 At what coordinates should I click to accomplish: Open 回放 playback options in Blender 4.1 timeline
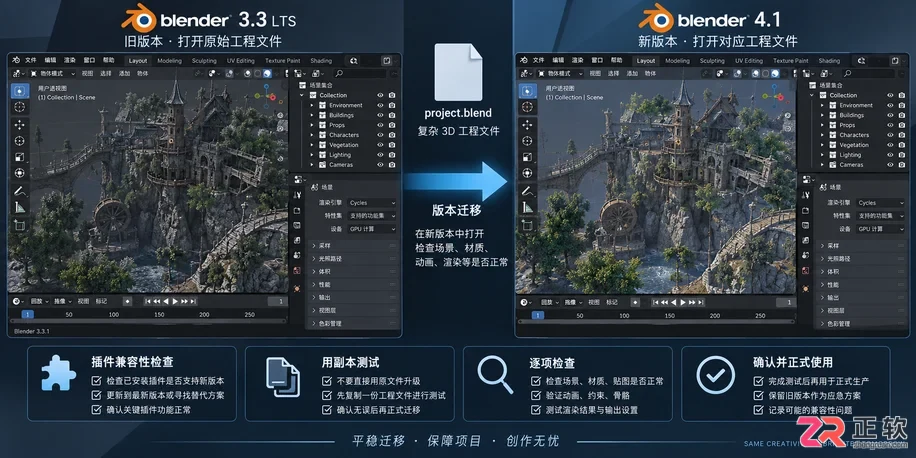click(550, 302)
